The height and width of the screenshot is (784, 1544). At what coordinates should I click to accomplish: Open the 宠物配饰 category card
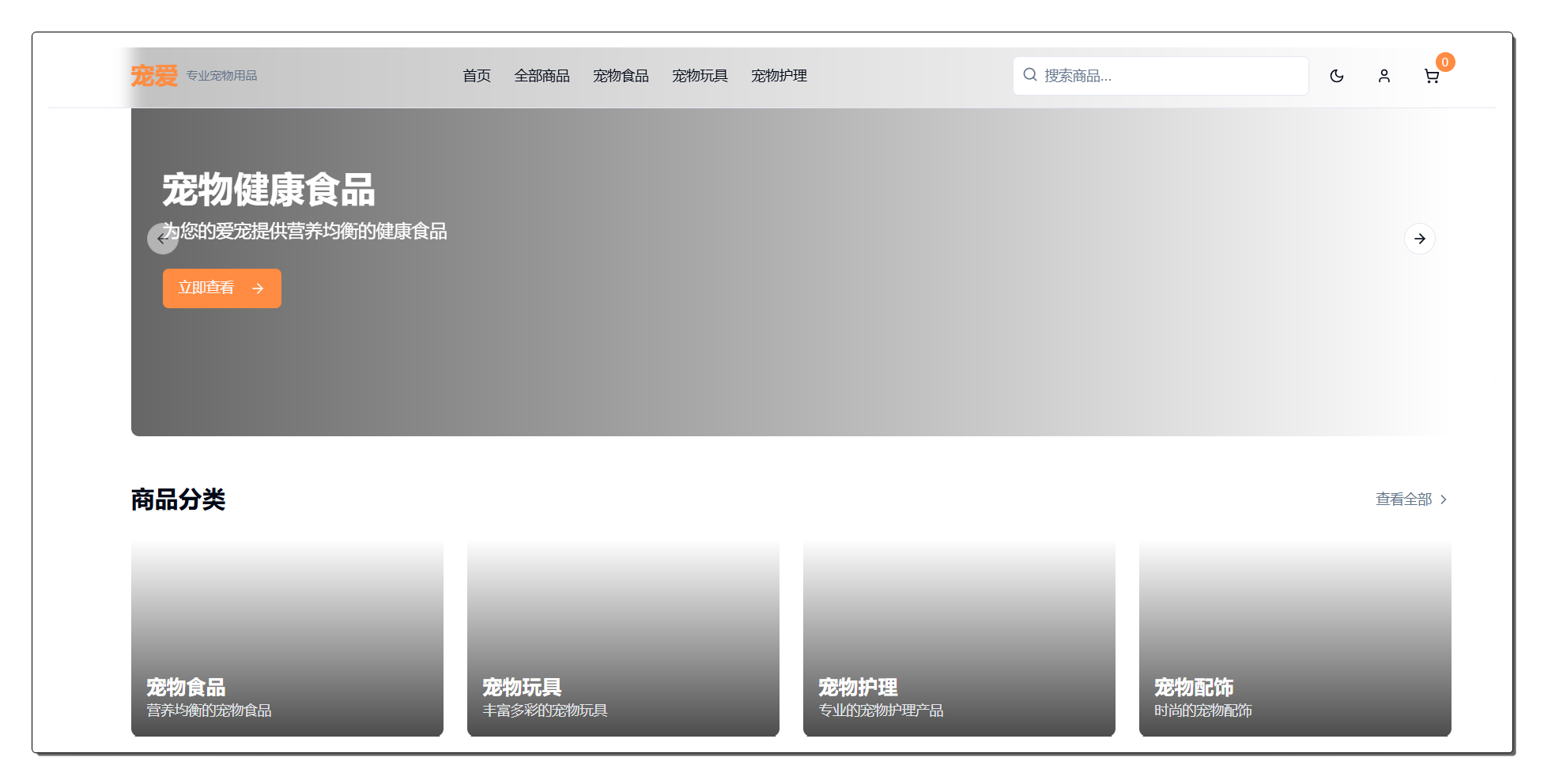pyautogui.click(x=1295, y=639)
